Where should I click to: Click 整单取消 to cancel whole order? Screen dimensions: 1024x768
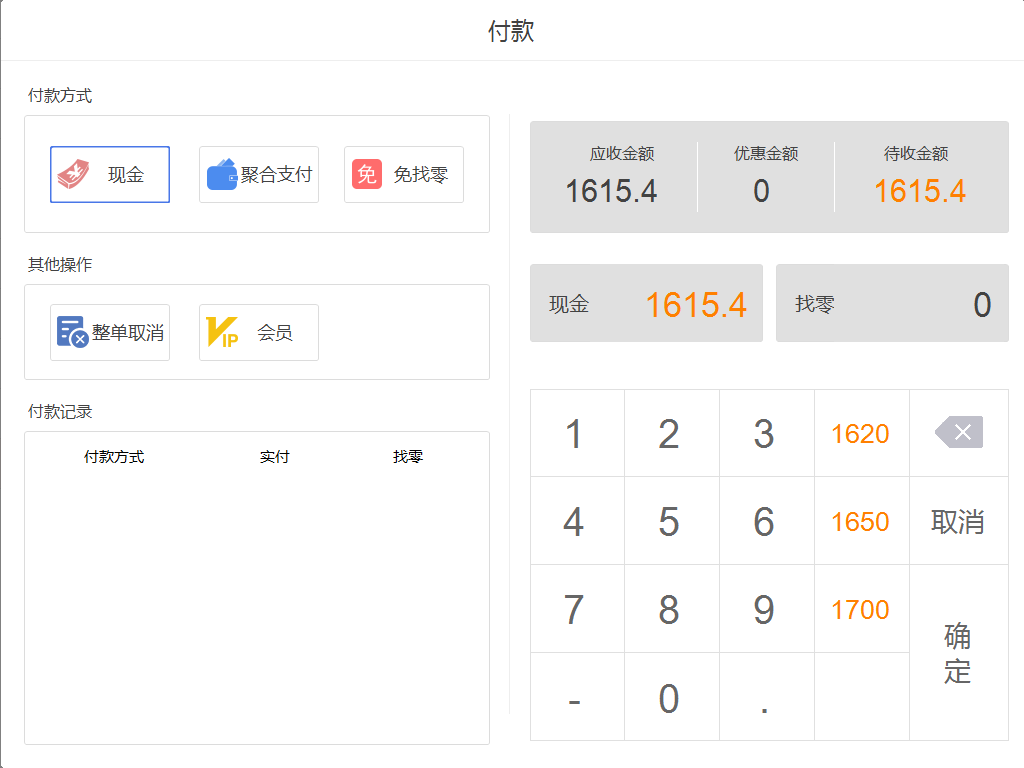point(110,332)
